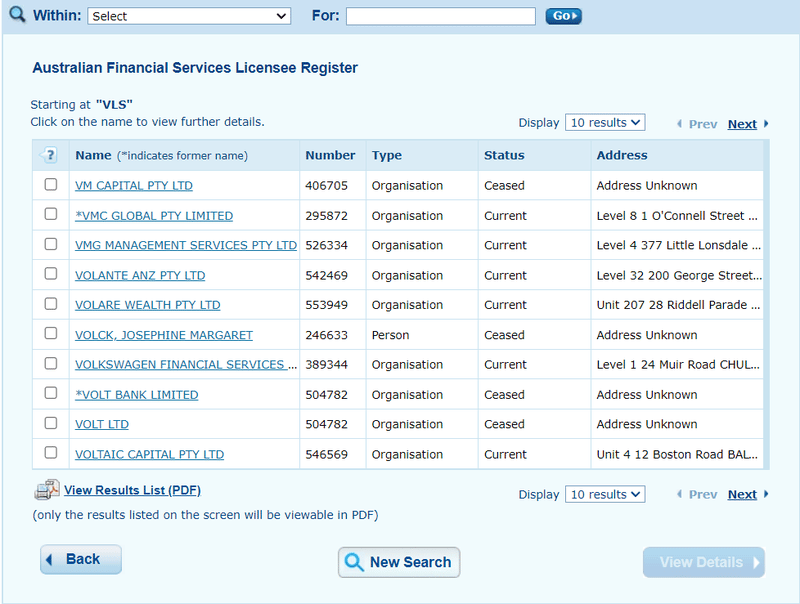Screen dimensions: 800x604
Task: Click licence number 546569
Action: pos(327,455)
